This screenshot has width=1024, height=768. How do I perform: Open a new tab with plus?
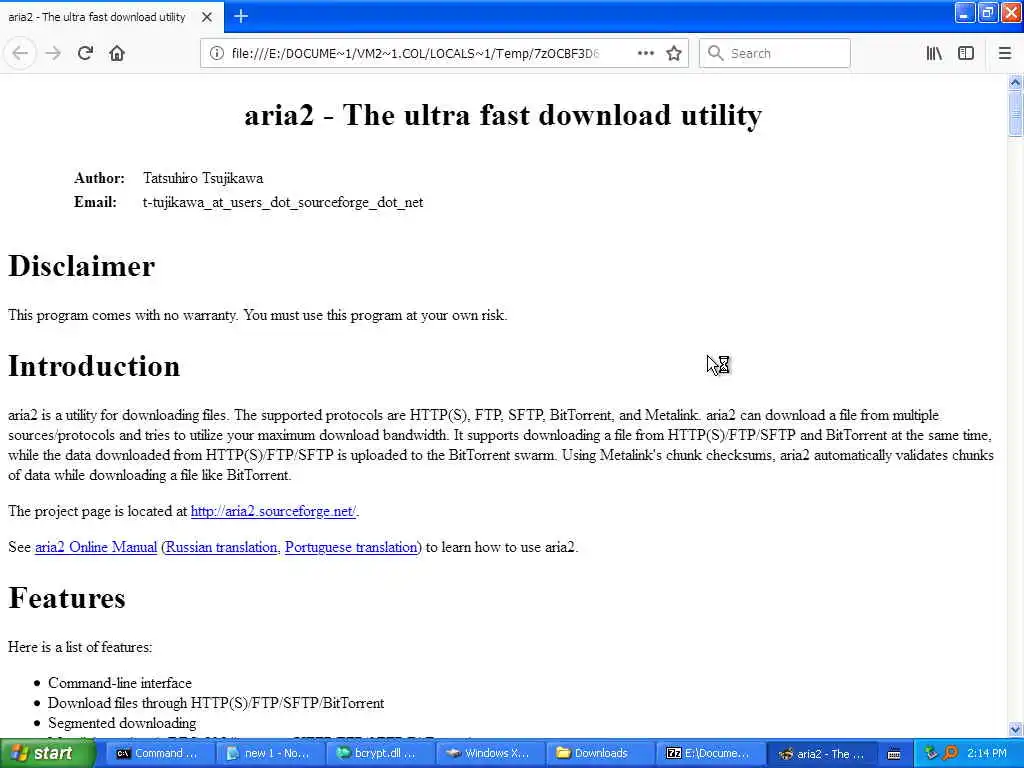click(x=241, y=16)
